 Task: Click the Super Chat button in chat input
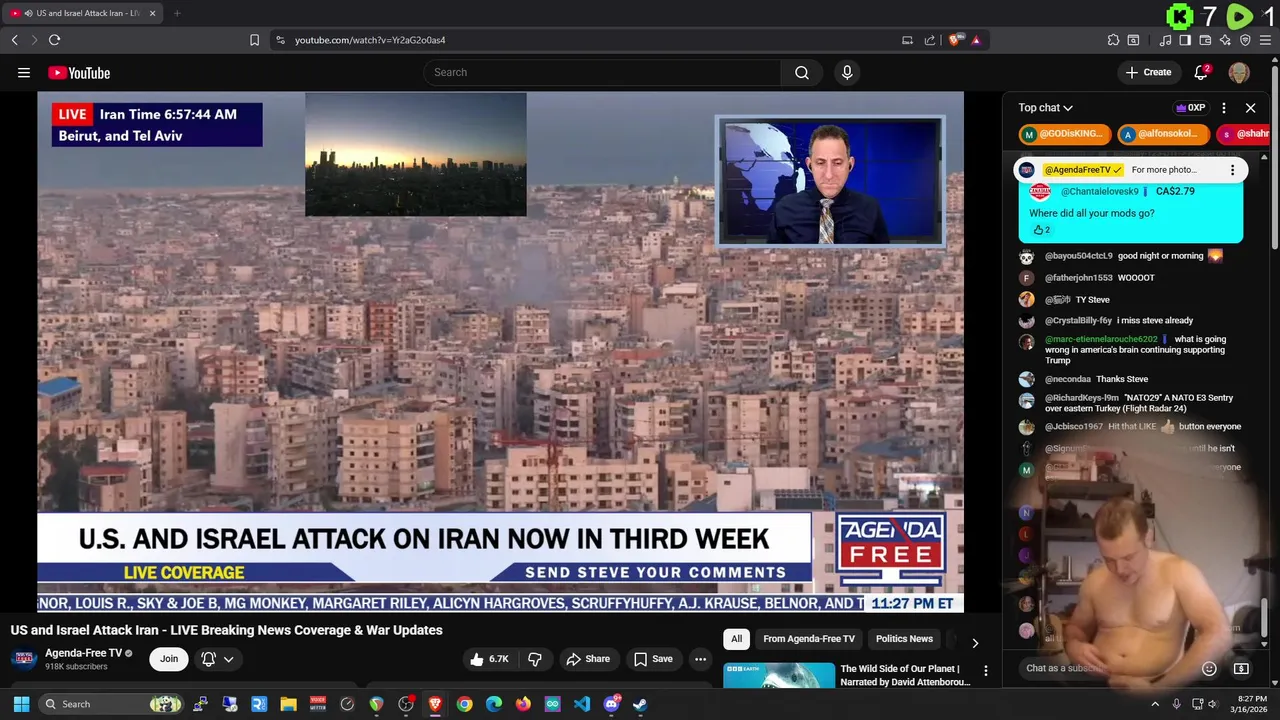[1241, 669]
